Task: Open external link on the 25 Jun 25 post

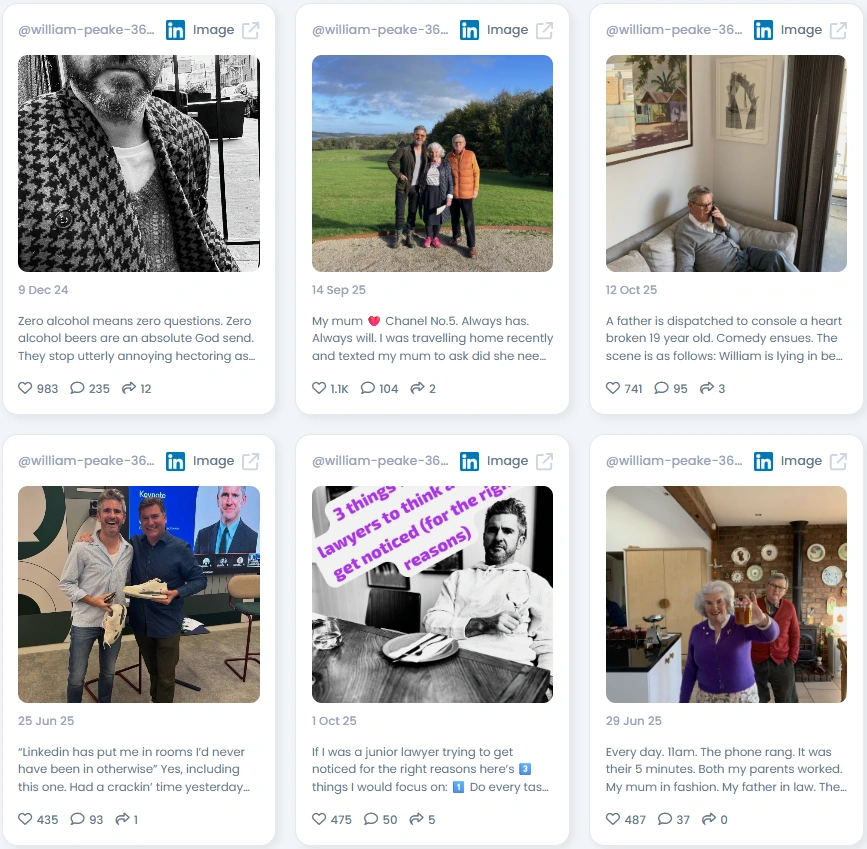Action: click(x=250, y=461)
